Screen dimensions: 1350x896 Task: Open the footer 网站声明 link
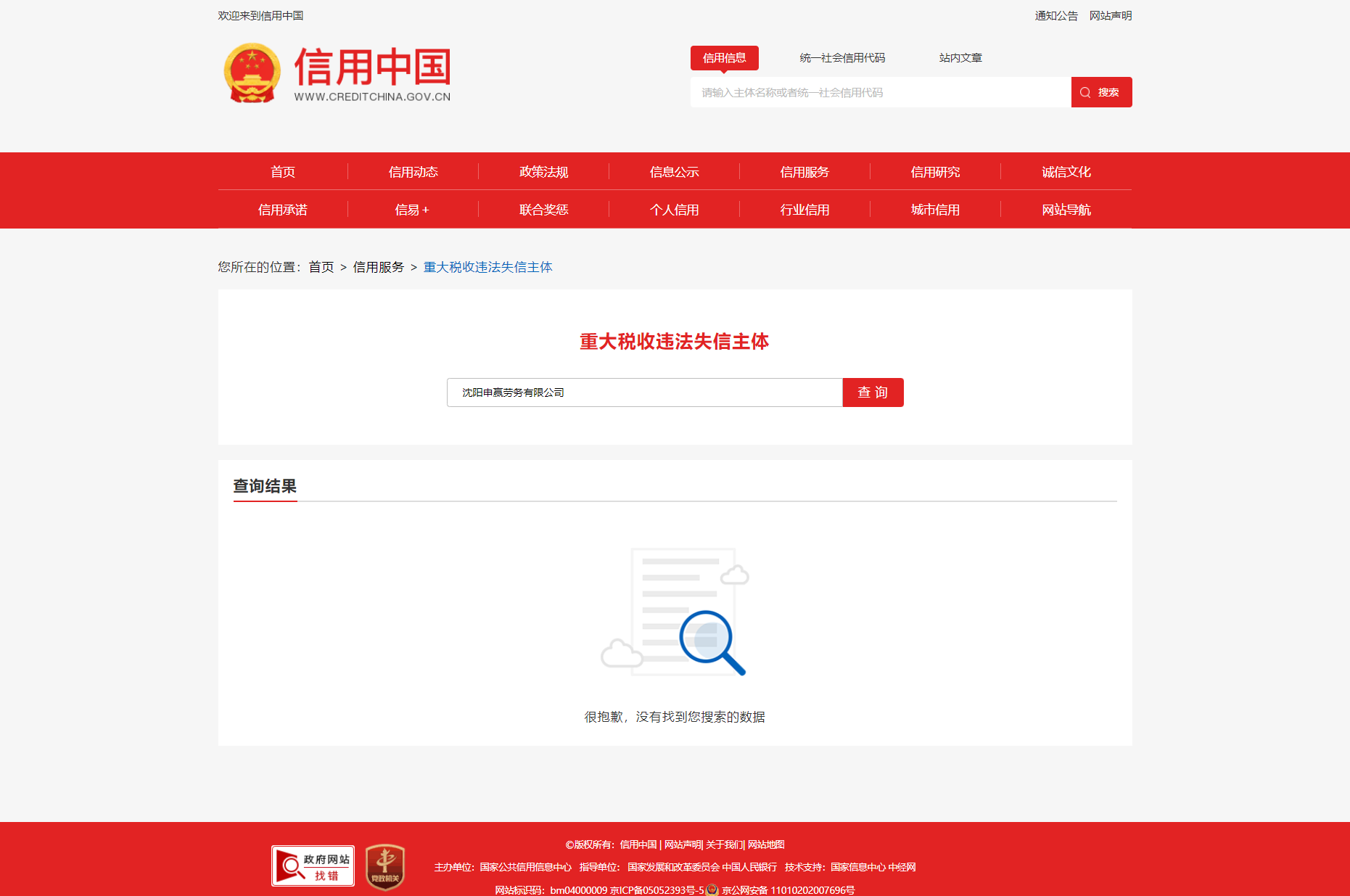[x=683, y=844]
